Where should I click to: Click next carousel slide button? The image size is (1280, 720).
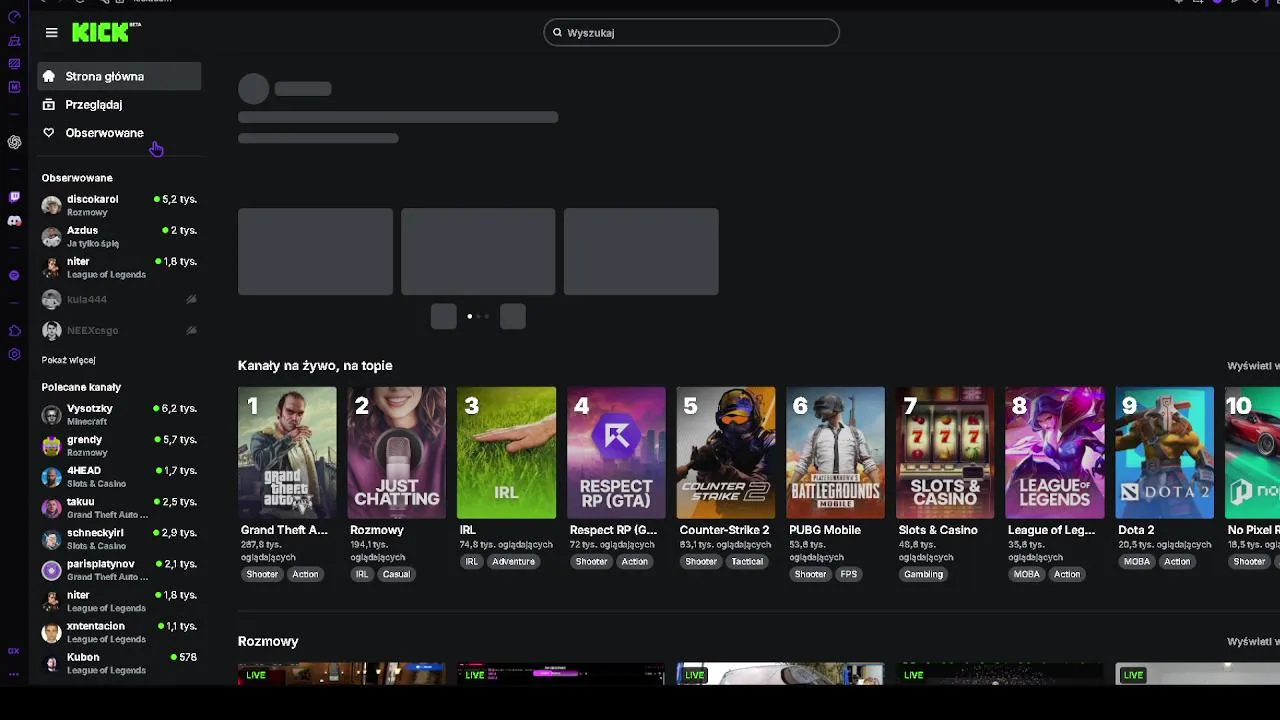(513, 316)
